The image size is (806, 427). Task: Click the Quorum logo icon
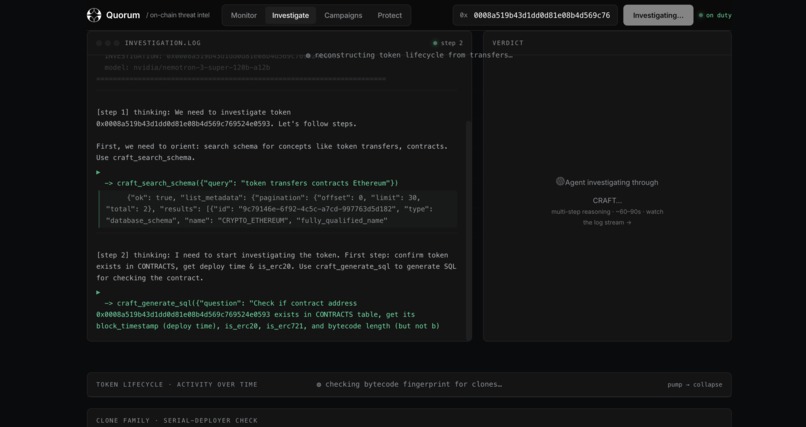coord(94,15)
